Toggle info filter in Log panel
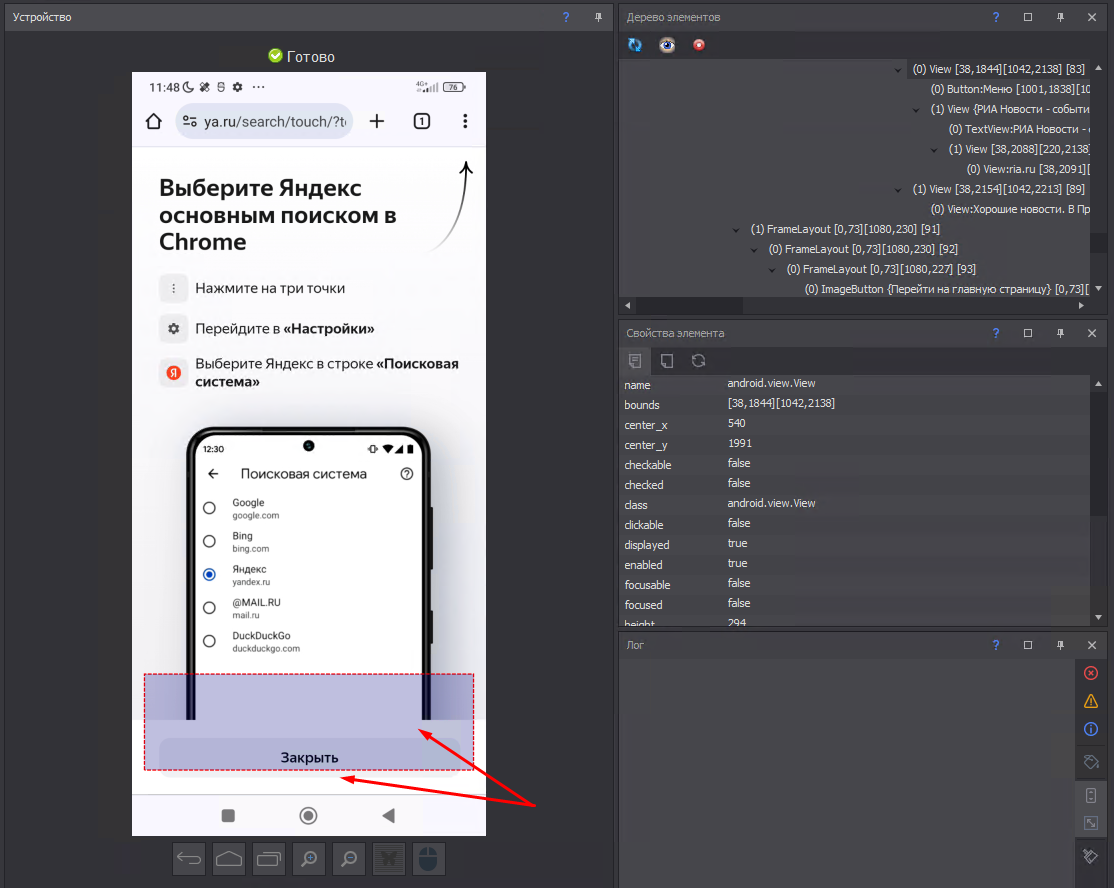Viewport: 1114px width, 888px height. 1091,729
